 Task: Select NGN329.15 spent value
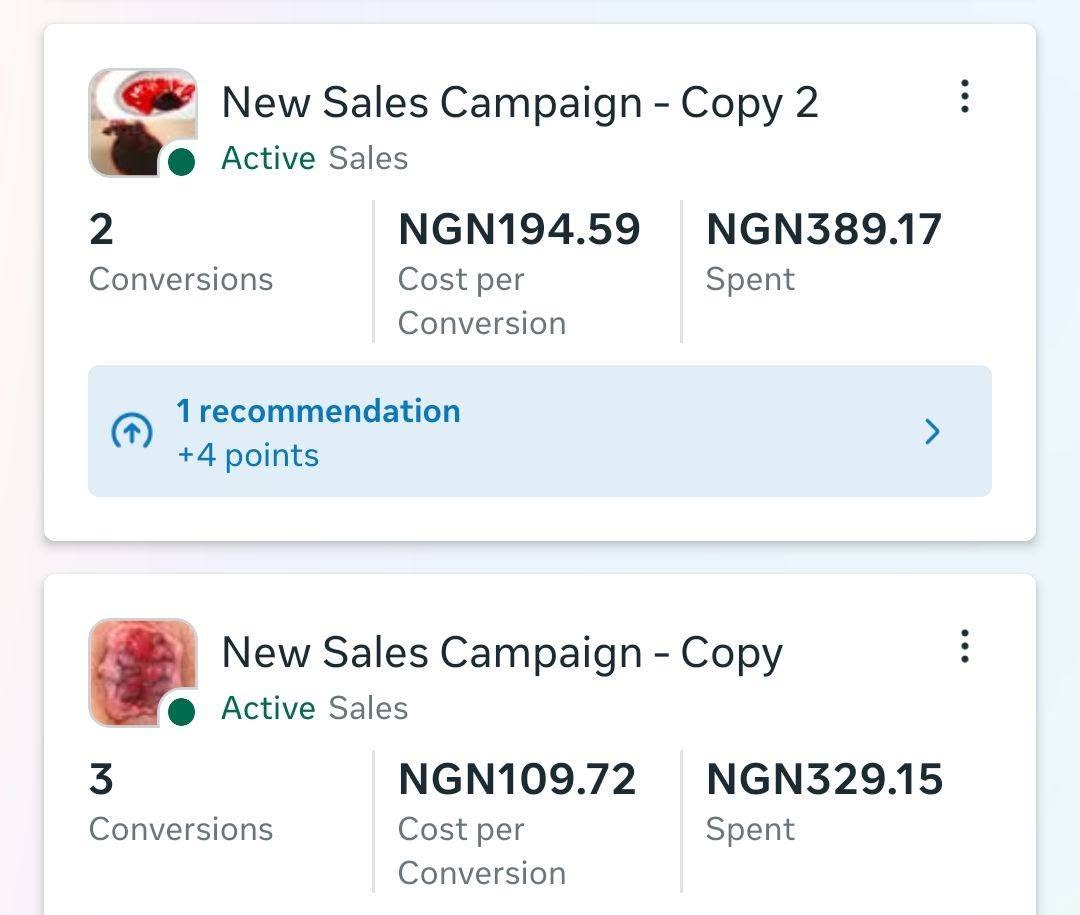[x=824, y=779]
